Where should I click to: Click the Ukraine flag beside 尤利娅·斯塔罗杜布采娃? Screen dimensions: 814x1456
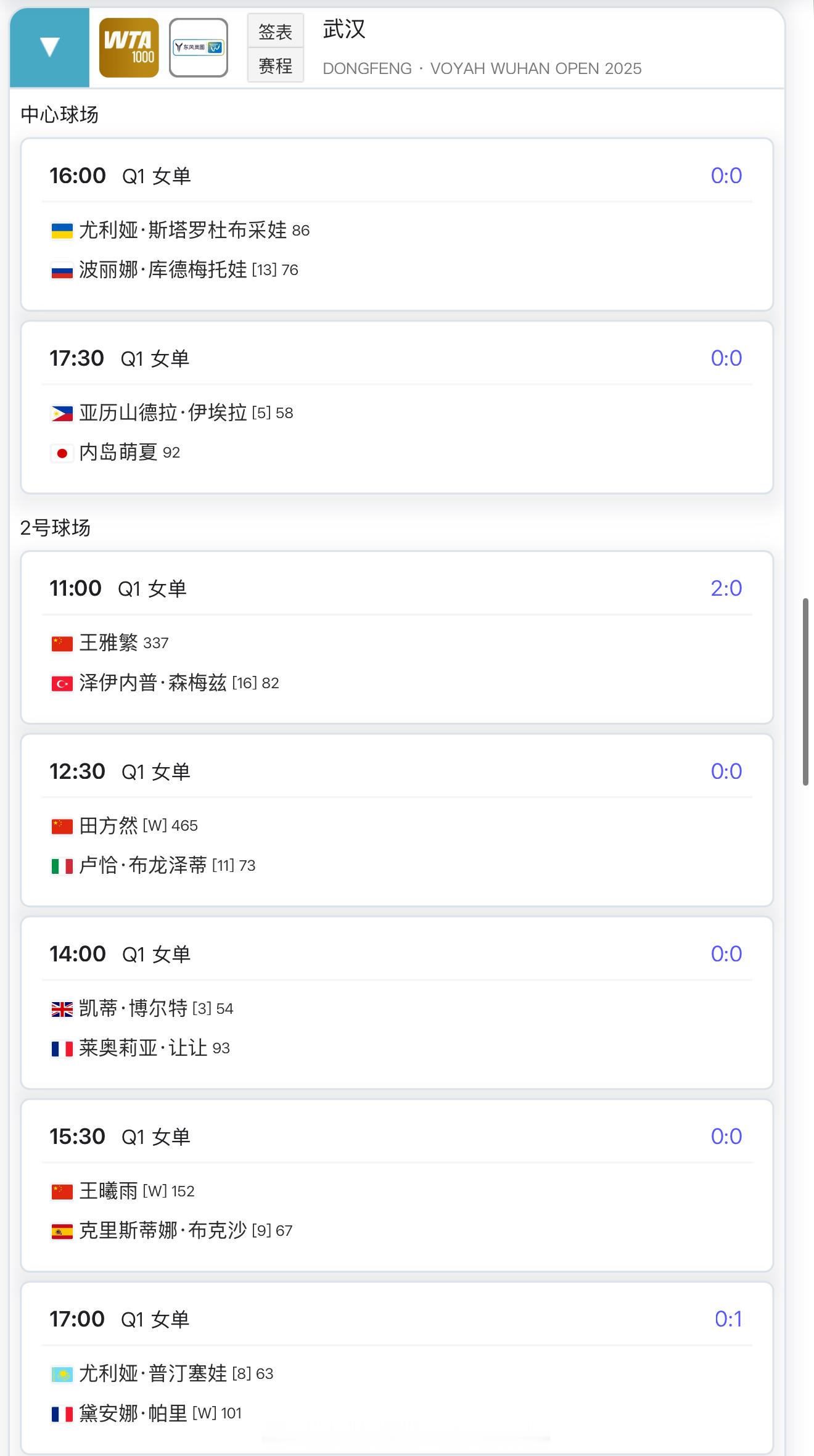click(x=62, y=231)
